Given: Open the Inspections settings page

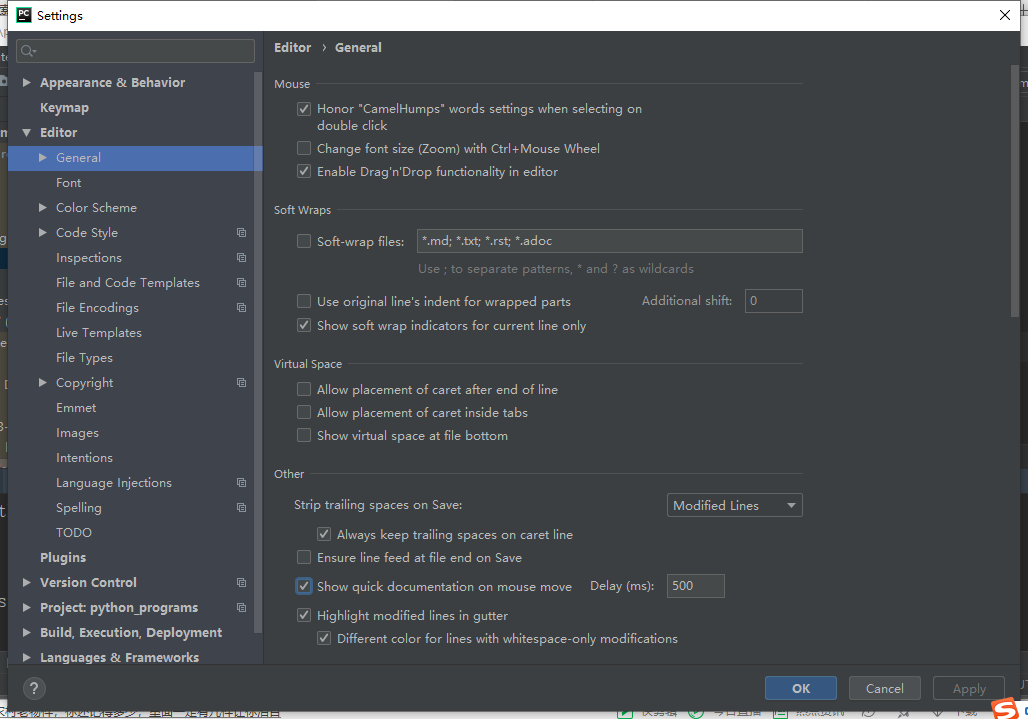Looking at the screenshot, I should (89, 258).
